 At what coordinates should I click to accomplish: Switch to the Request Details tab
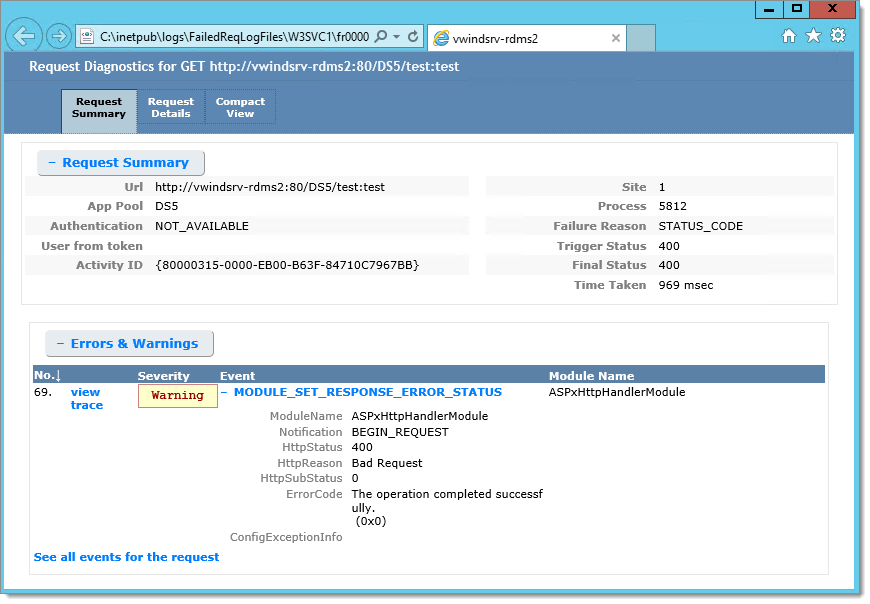pyautogui.click(x=171, y=108)
